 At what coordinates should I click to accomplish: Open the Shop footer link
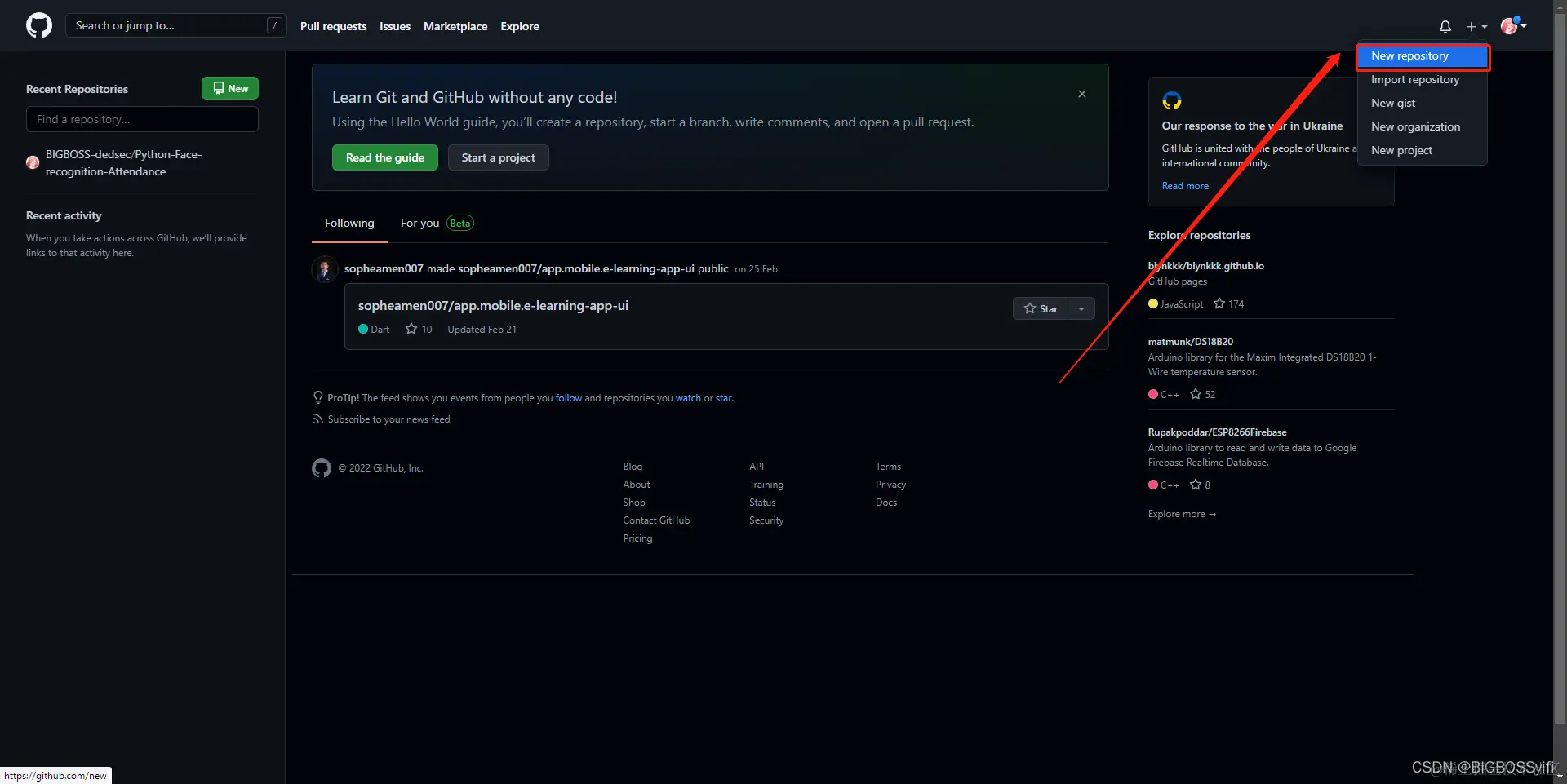(x=634, y=503)
